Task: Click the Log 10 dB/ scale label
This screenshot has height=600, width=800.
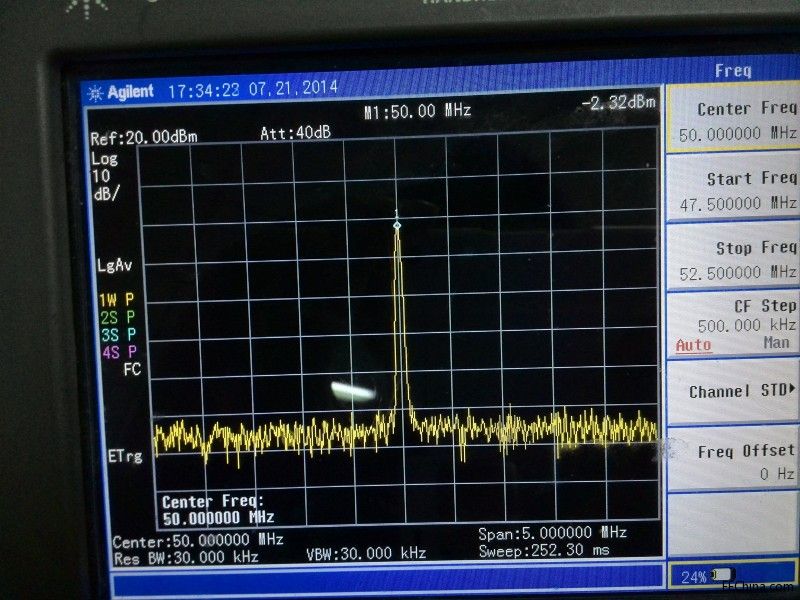Action: [105, 177]
